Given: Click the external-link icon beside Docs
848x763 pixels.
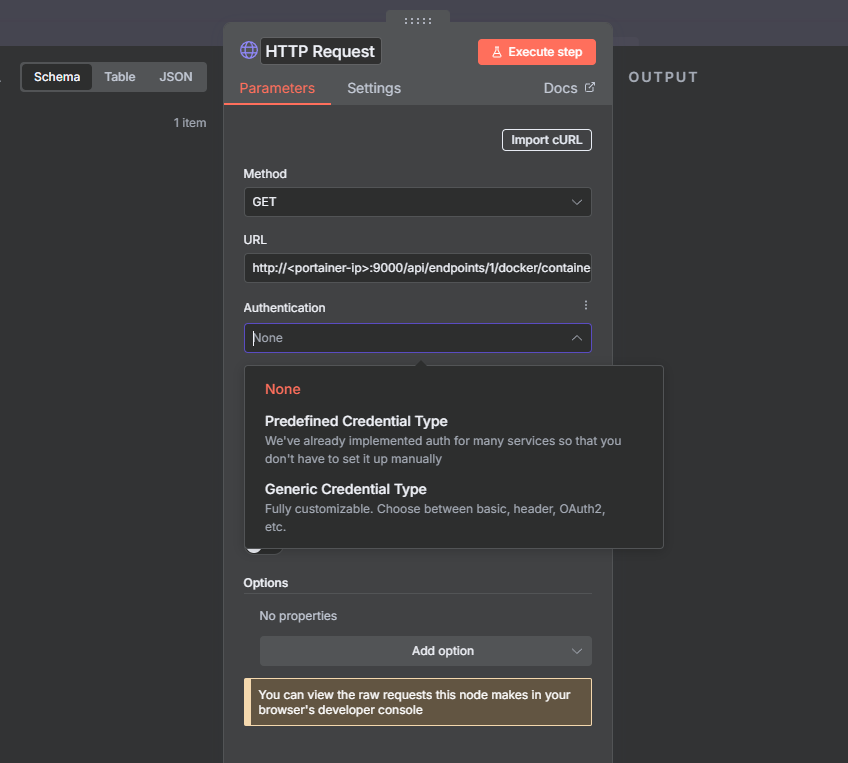Looking at the screenshot, I should tap(590, 88).
